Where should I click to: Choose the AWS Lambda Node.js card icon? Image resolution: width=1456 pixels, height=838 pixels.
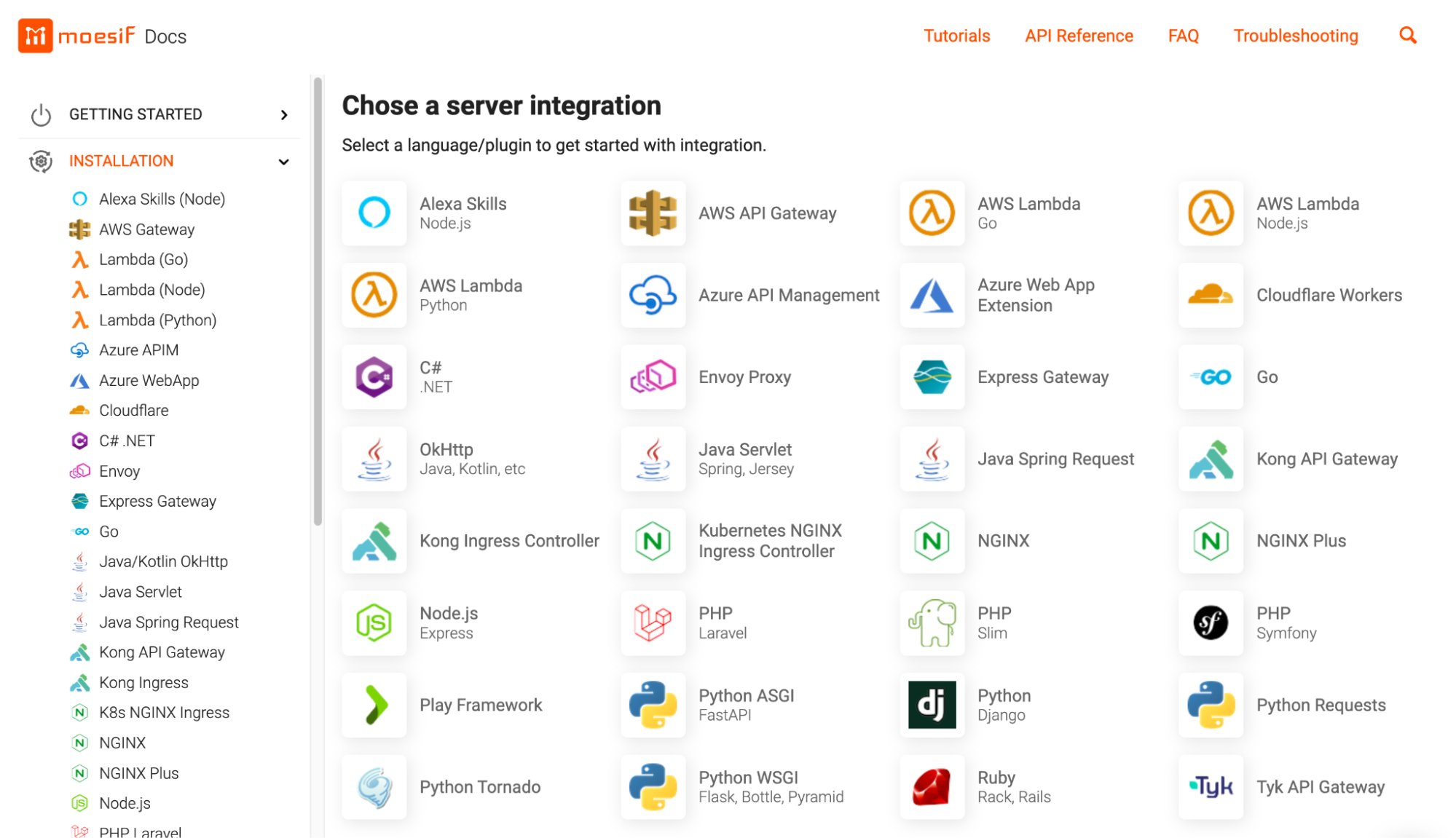click(x=1211, y=213)
